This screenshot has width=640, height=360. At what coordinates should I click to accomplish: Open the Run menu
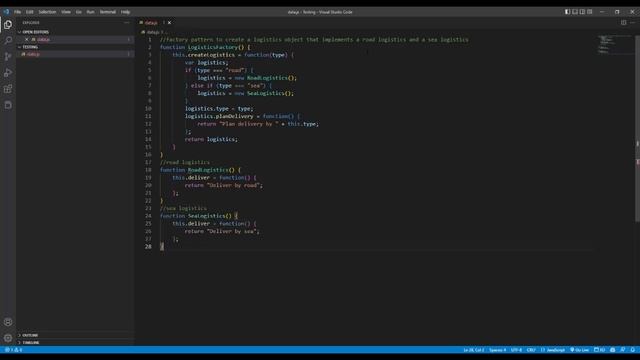tap(91, 12)
